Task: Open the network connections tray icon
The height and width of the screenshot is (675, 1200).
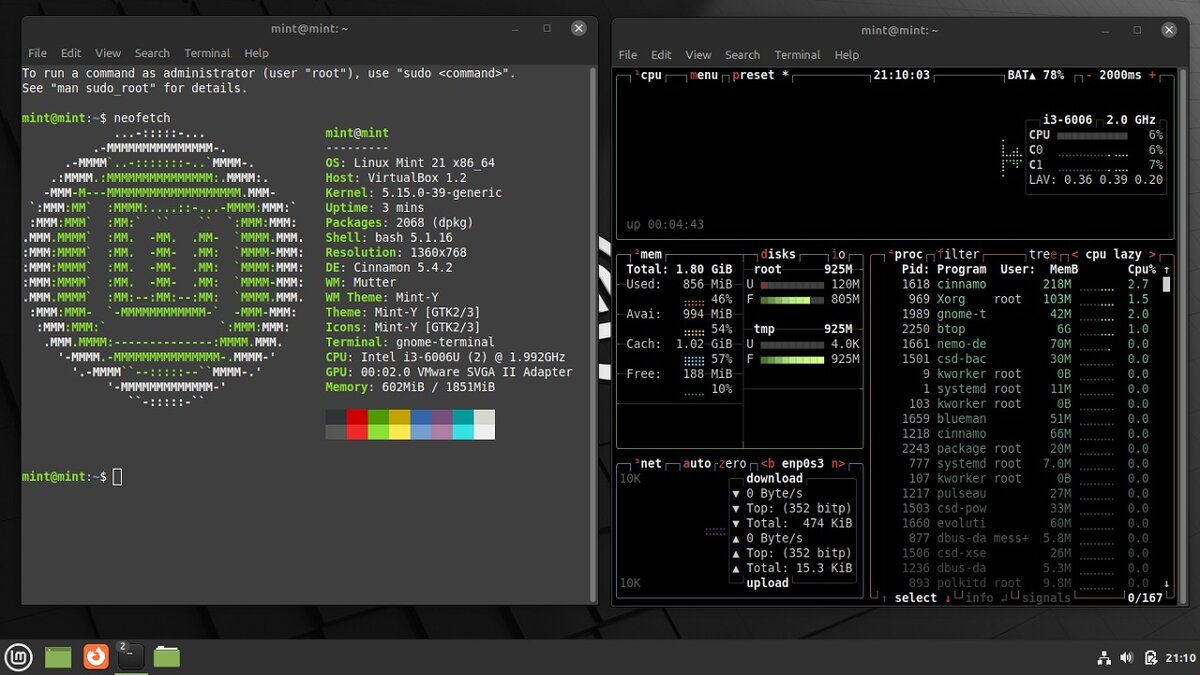Action: pyautogui.click(x=1105, y=658)
